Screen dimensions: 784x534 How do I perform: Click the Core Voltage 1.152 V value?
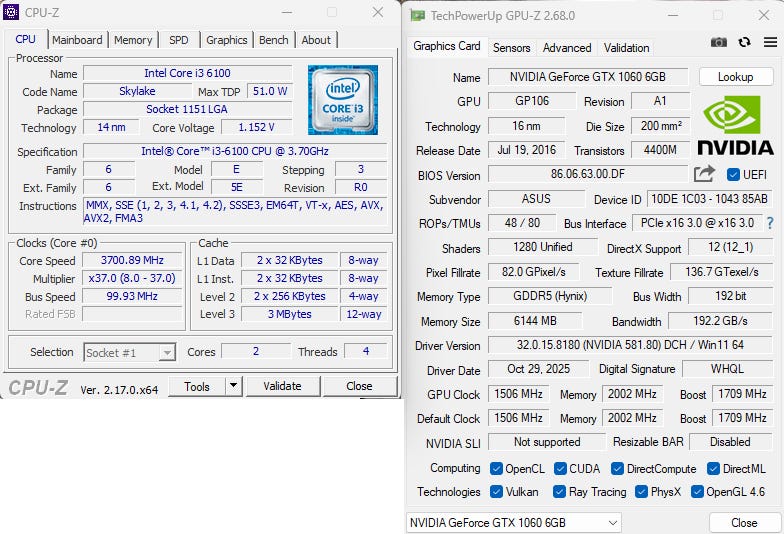(x=256, y=127)
